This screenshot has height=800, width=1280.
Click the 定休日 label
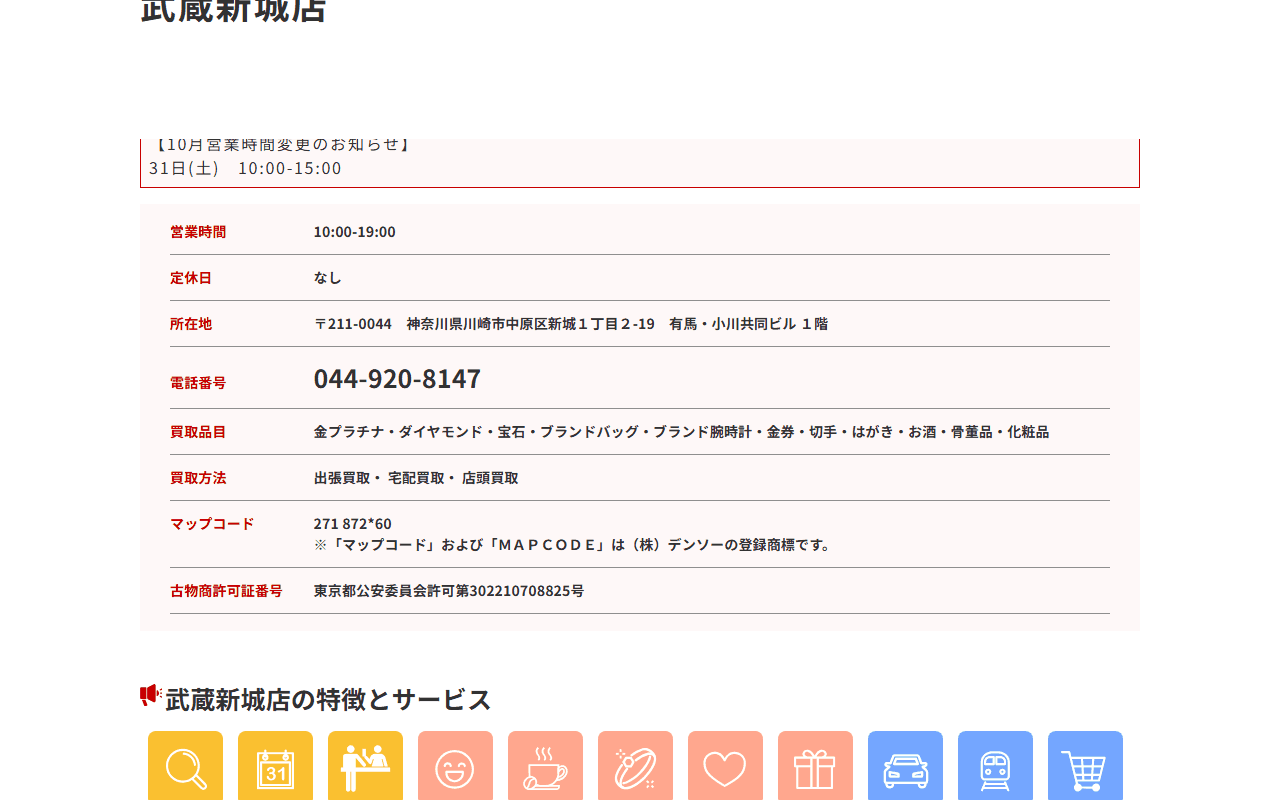click(191, 278)
